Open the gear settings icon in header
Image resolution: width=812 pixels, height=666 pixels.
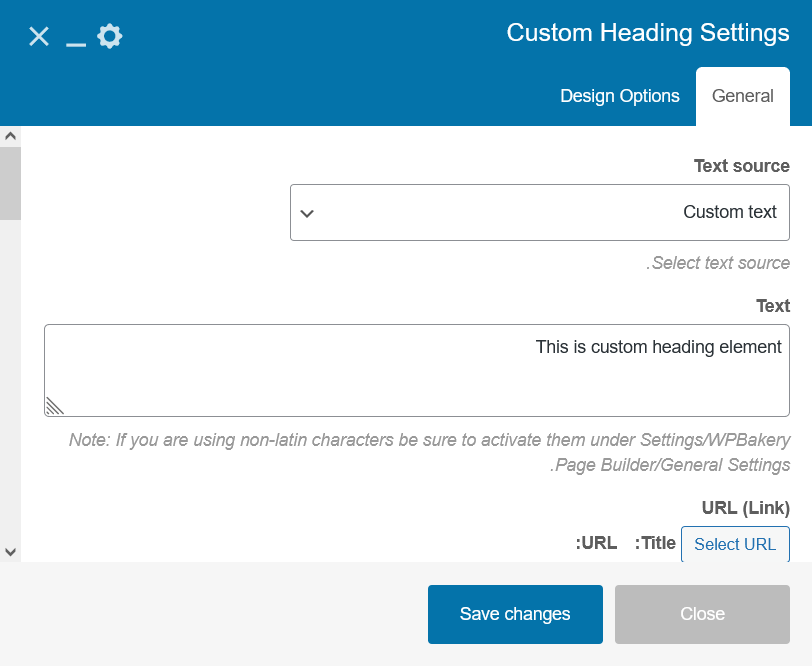pyautogui.click(x=110, y=36)
